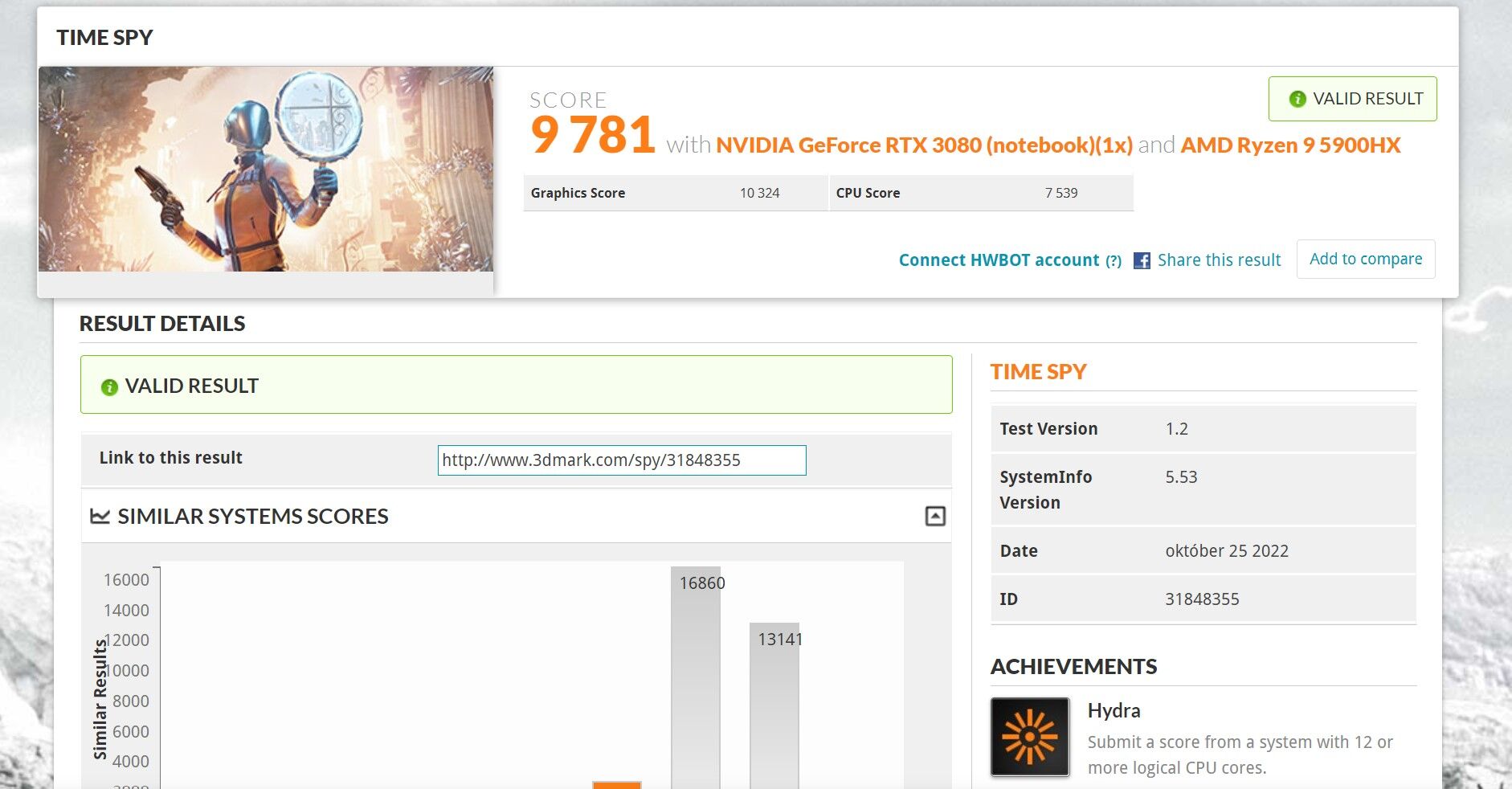Click the ACHIEVEMENTS heading
This screenshot has width=1512, height=789.
(1073, 667)
